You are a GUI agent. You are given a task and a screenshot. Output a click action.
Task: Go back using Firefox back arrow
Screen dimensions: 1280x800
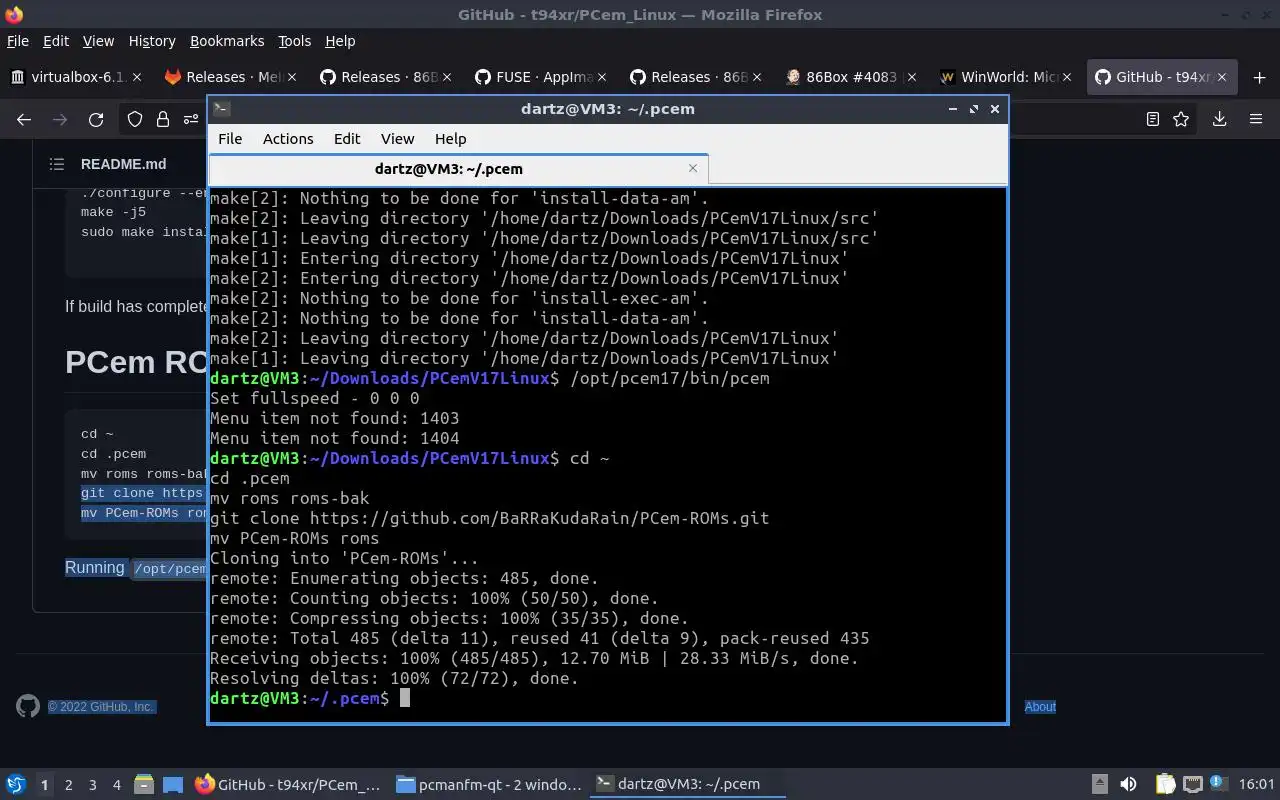click(x=24, y=119)
